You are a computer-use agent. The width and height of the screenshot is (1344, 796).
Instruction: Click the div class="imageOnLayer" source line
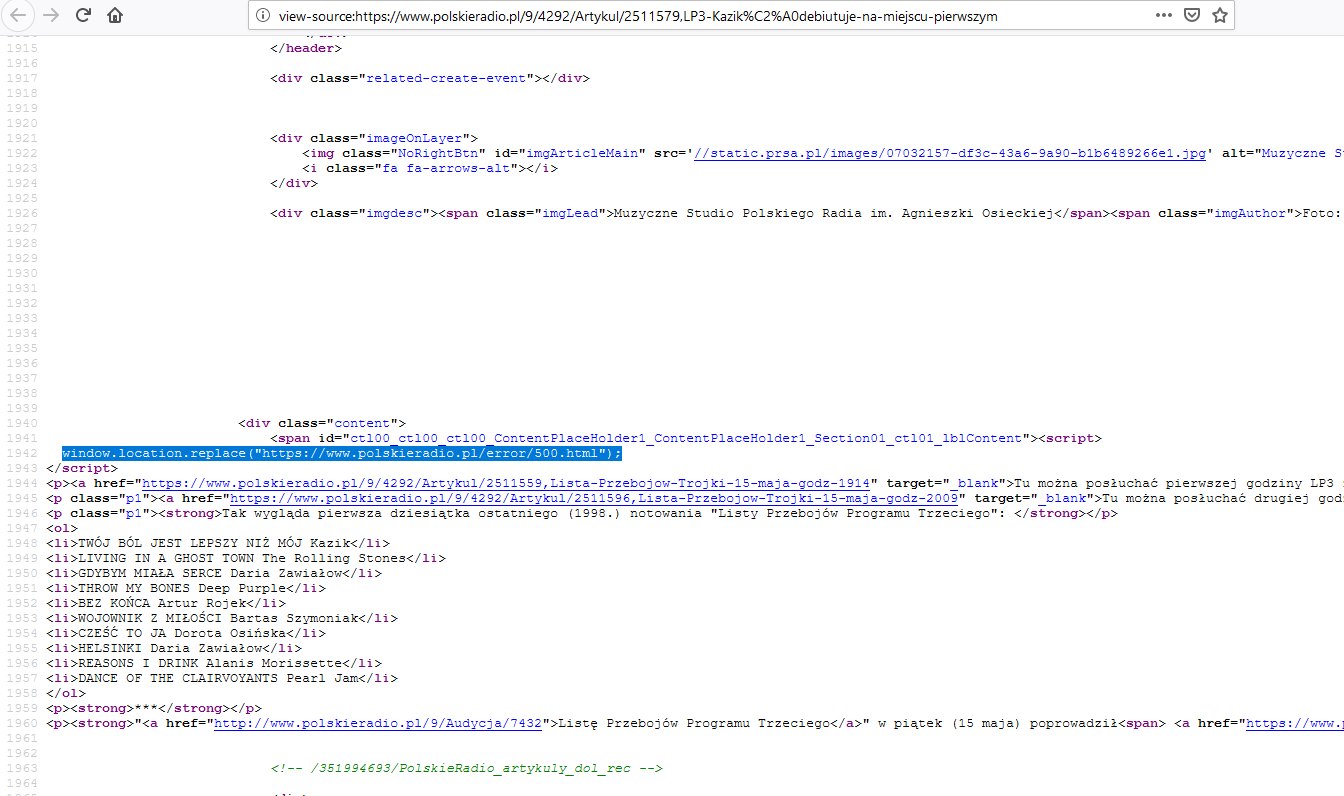click(x=374, y=138)
